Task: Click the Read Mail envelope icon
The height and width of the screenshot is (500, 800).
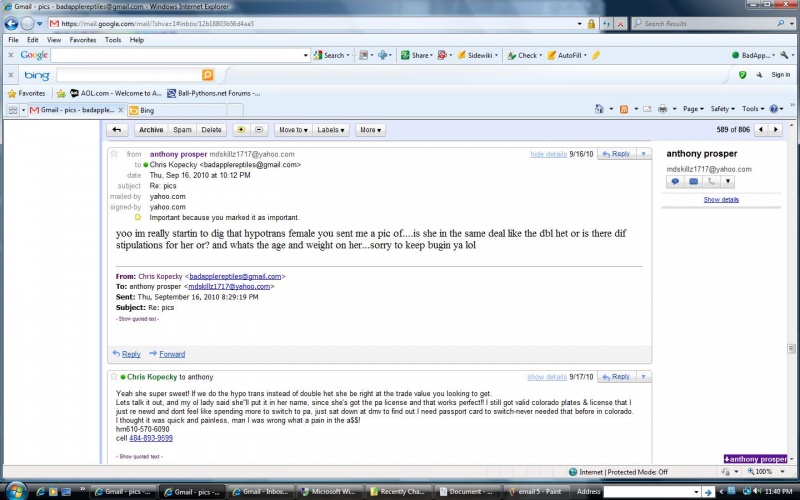Action: click(646, 109)
